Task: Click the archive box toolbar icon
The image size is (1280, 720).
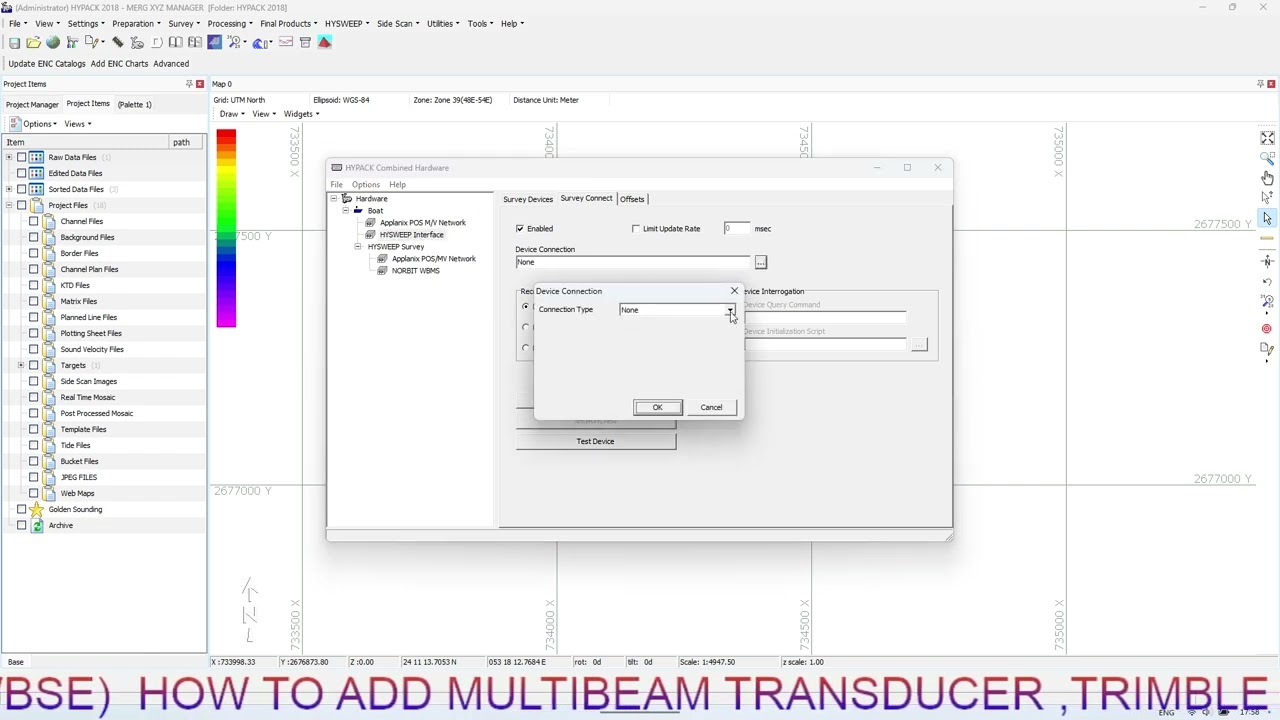Action: pos(306,43)
